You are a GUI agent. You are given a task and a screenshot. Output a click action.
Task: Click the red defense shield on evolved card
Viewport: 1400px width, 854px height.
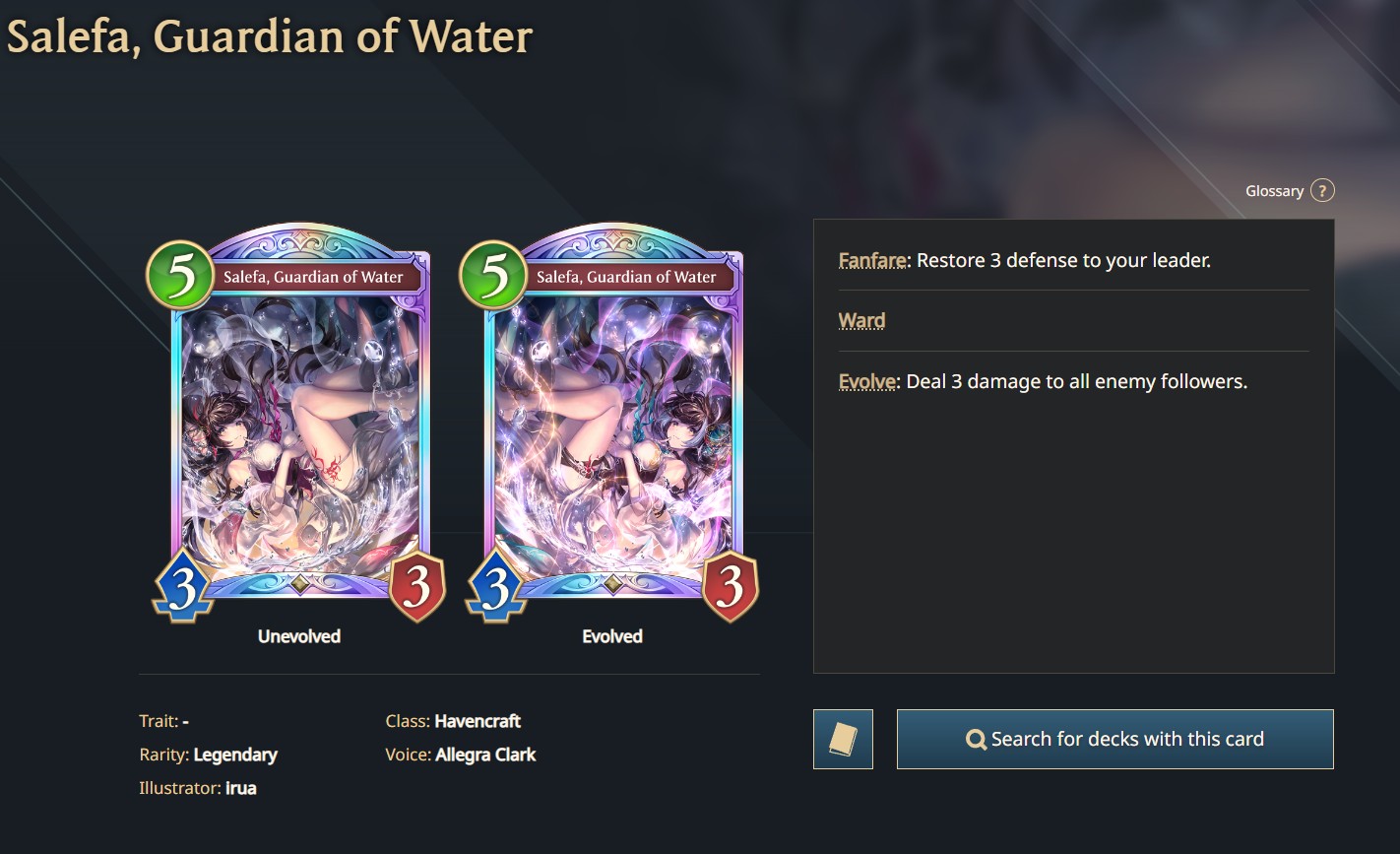click(x=730, y=587)
